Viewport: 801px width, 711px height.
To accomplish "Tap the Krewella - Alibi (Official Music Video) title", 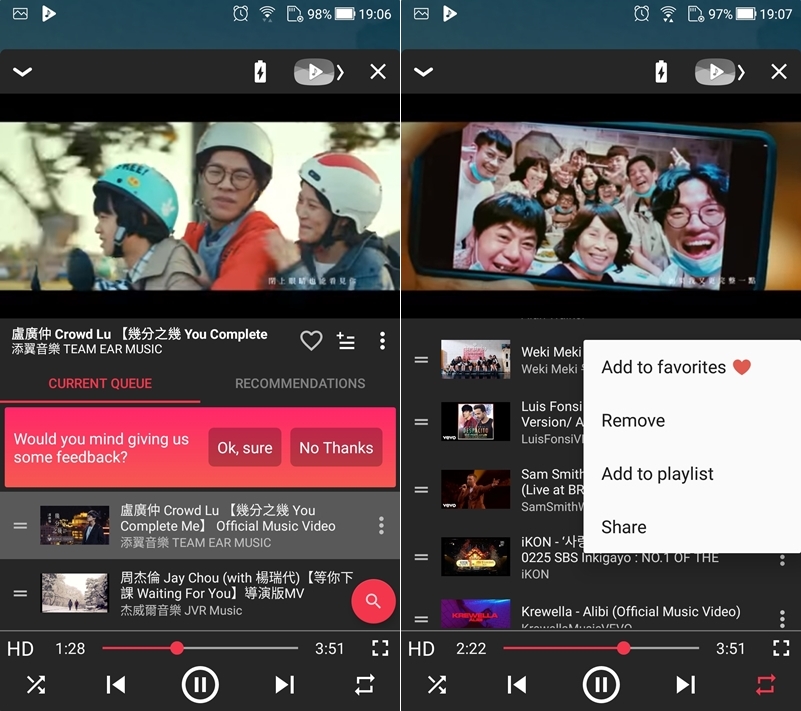I will [x=630, y=611].
